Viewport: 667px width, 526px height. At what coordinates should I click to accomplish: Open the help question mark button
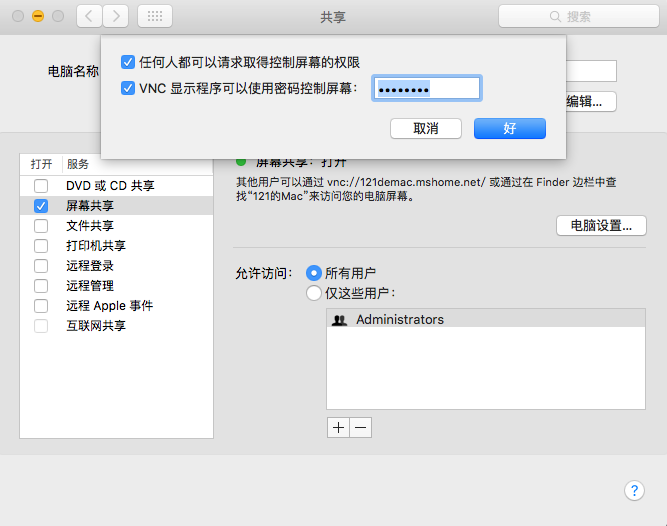click(634, 491)
